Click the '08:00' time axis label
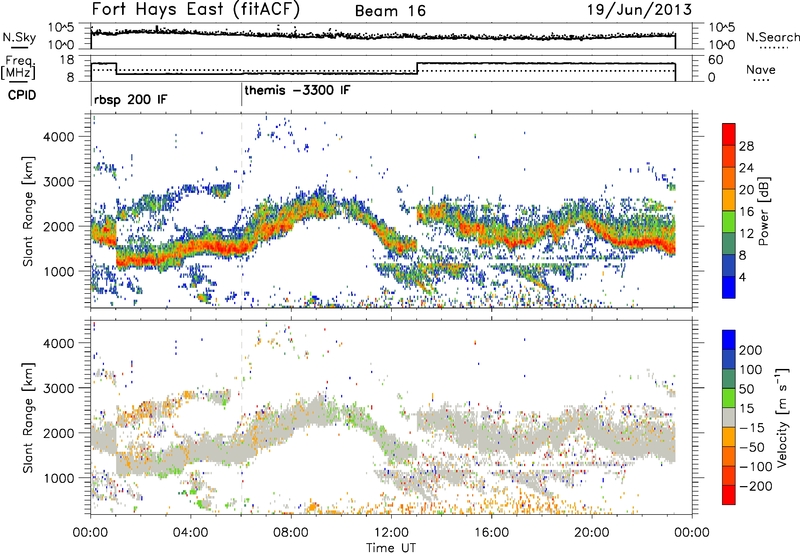The width and height of the screenshot is (800, 554). tap(291, 533)
